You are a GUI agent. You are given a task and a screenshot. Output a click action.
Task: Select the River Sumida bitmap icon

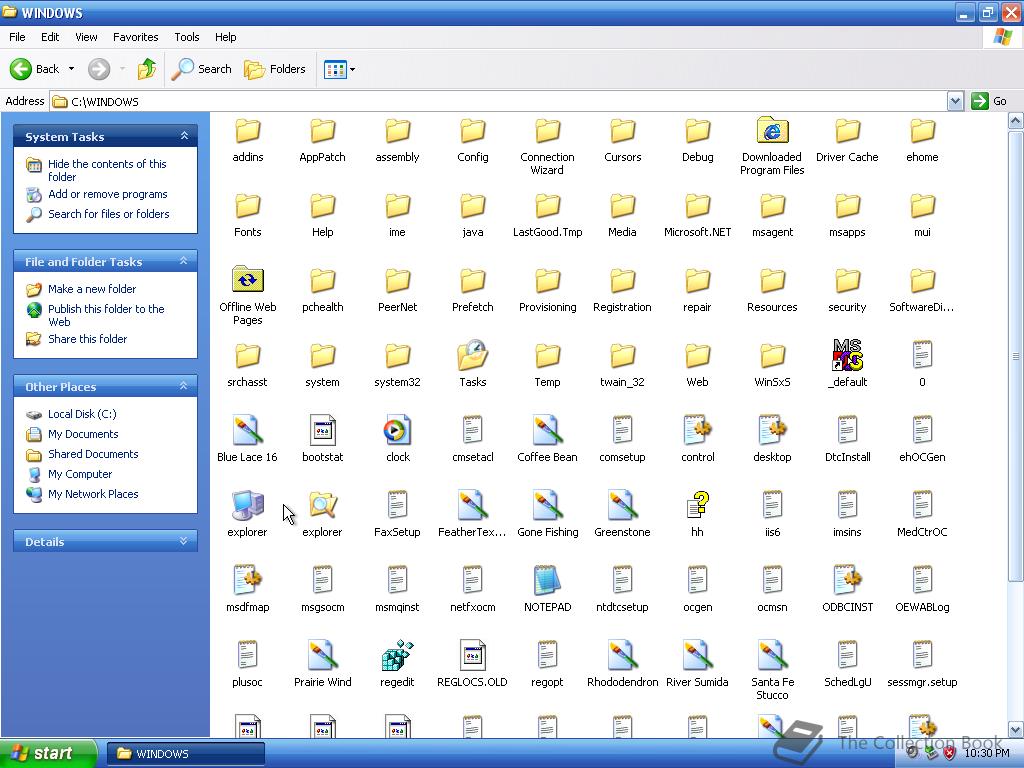click(697, 656)
